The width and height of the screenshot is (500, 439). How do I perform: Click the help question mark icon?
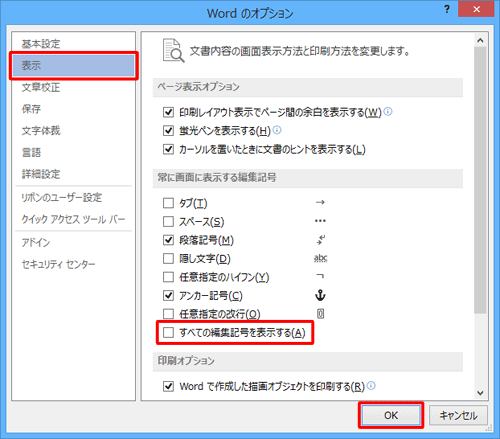click(447, 9)
